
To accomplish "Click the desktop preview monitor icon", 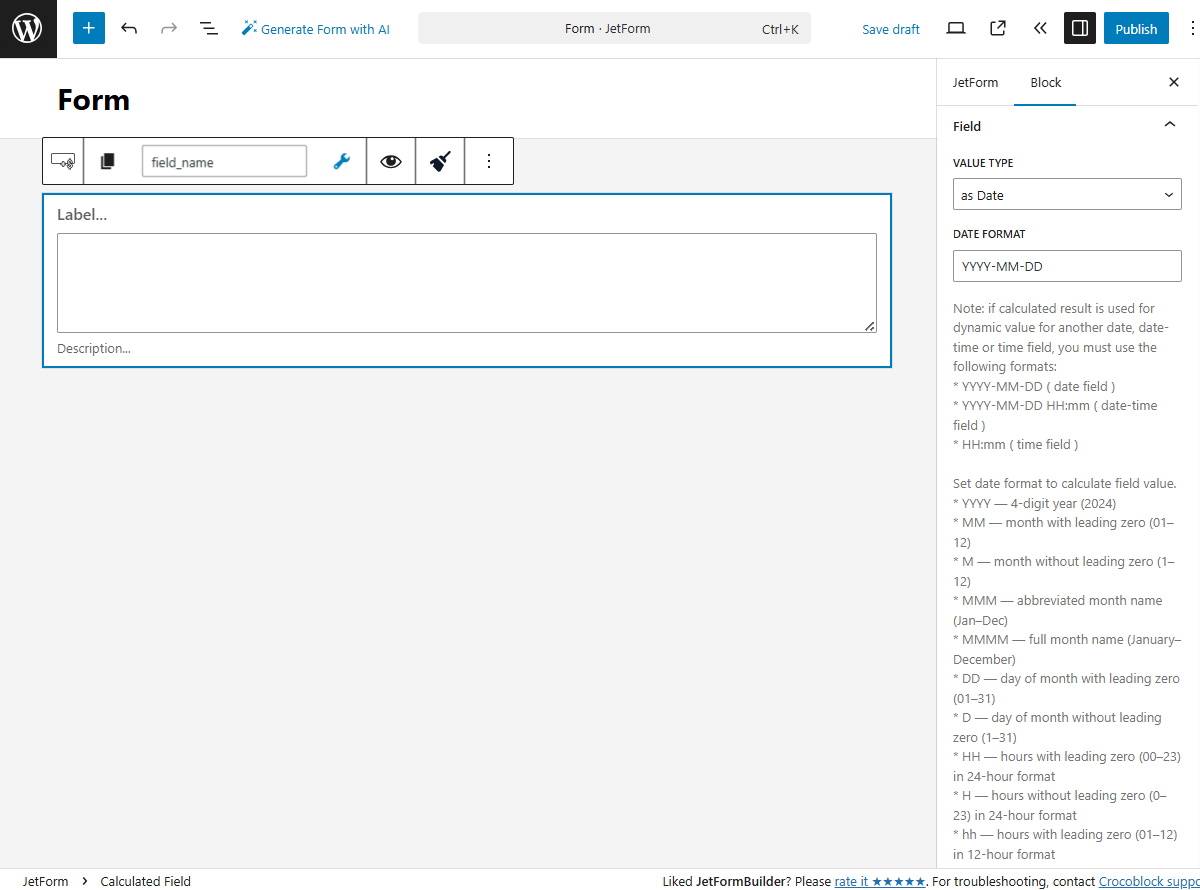I will coord(955,28).
